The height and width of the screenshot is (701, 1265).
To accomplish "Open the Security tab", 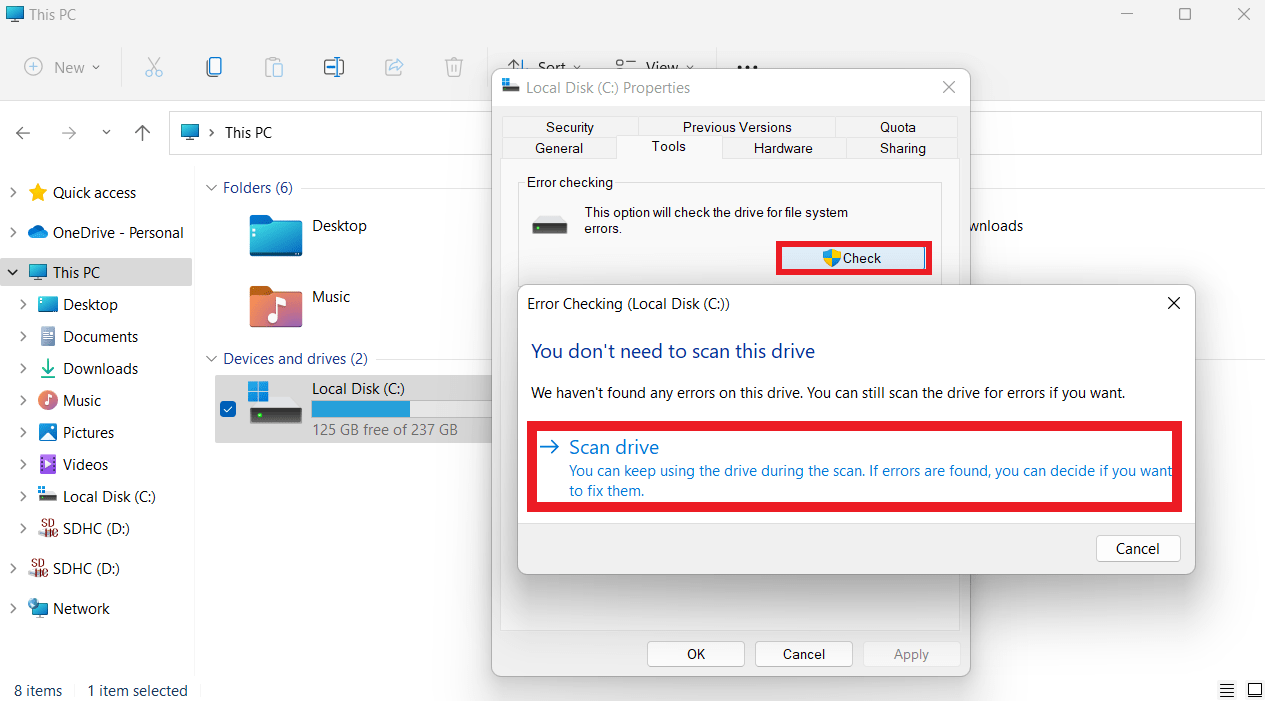I will (x=570, y=127).
